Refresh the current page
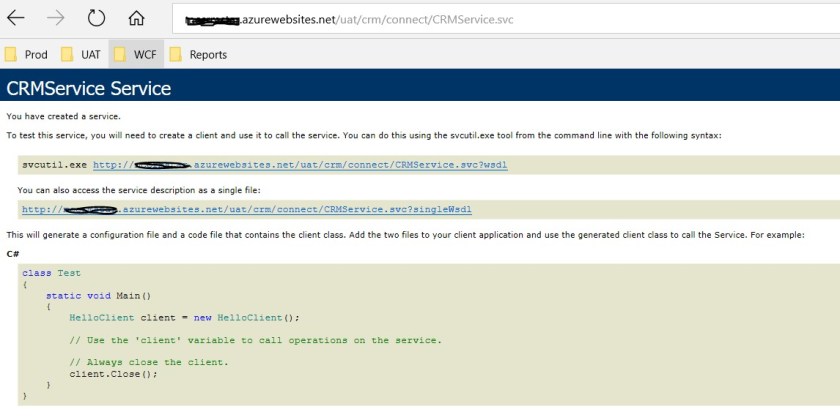 pyautogui.click(x=96, y=19)
